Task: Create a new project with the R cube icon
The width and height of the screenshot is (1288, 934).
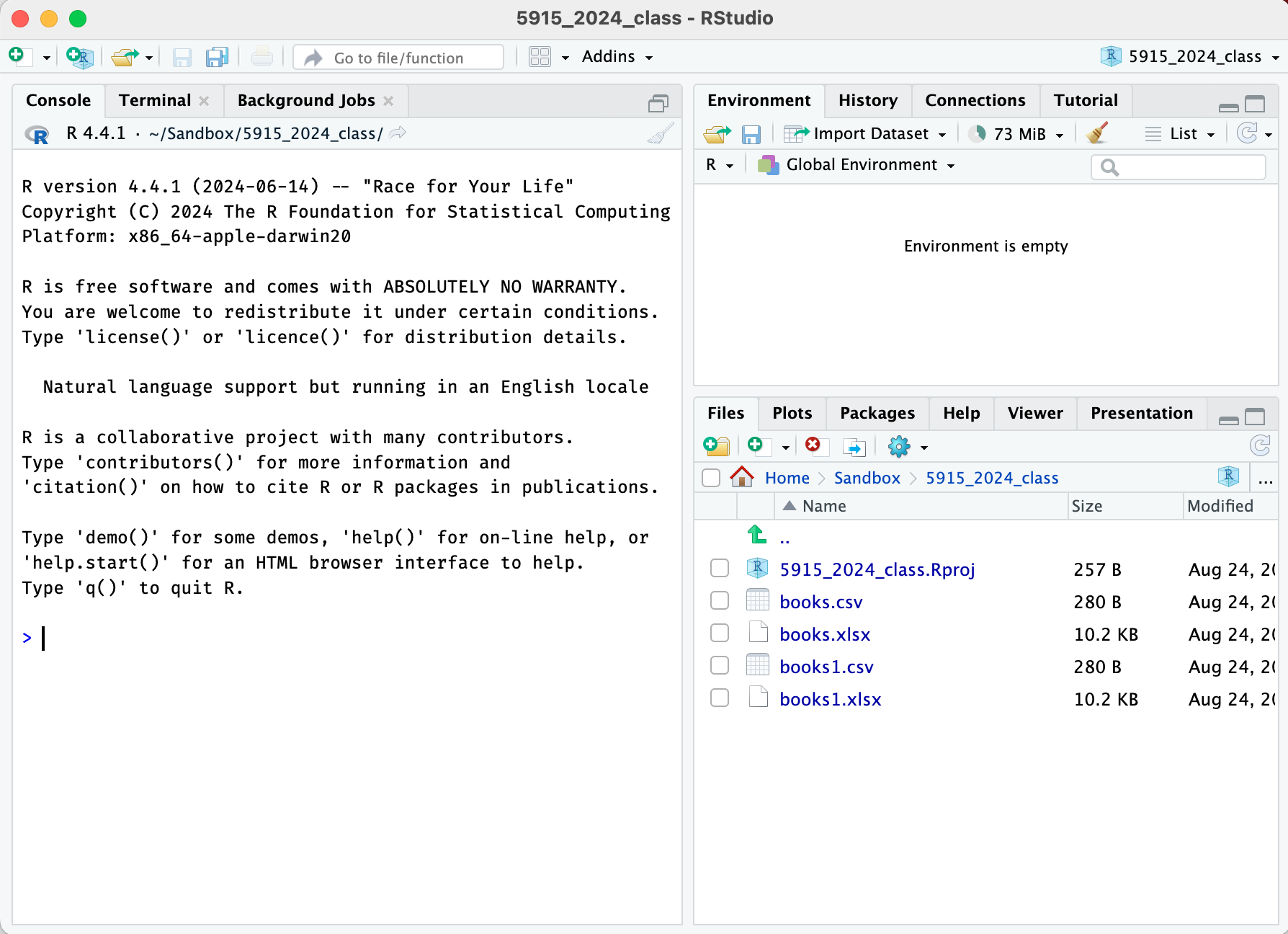Action: [x=80, y=57]
